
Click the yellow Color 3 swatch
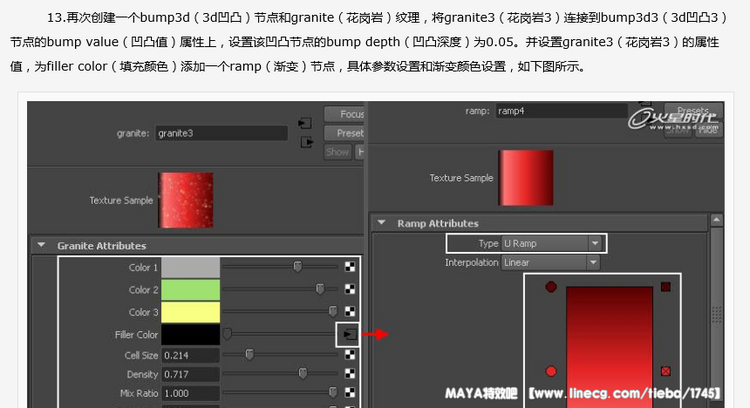[x=190, y=312]
